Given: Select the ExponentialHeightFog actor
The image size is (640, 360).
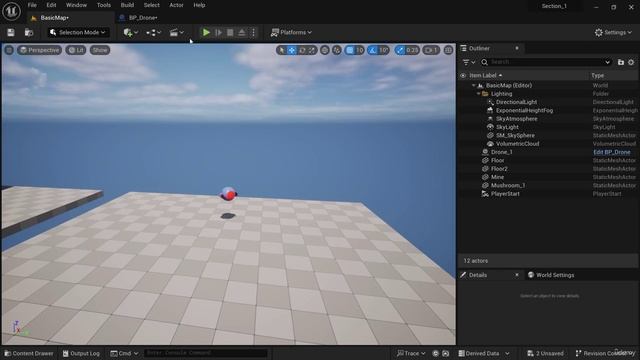Looking at the screenshot, I should 524,111.
